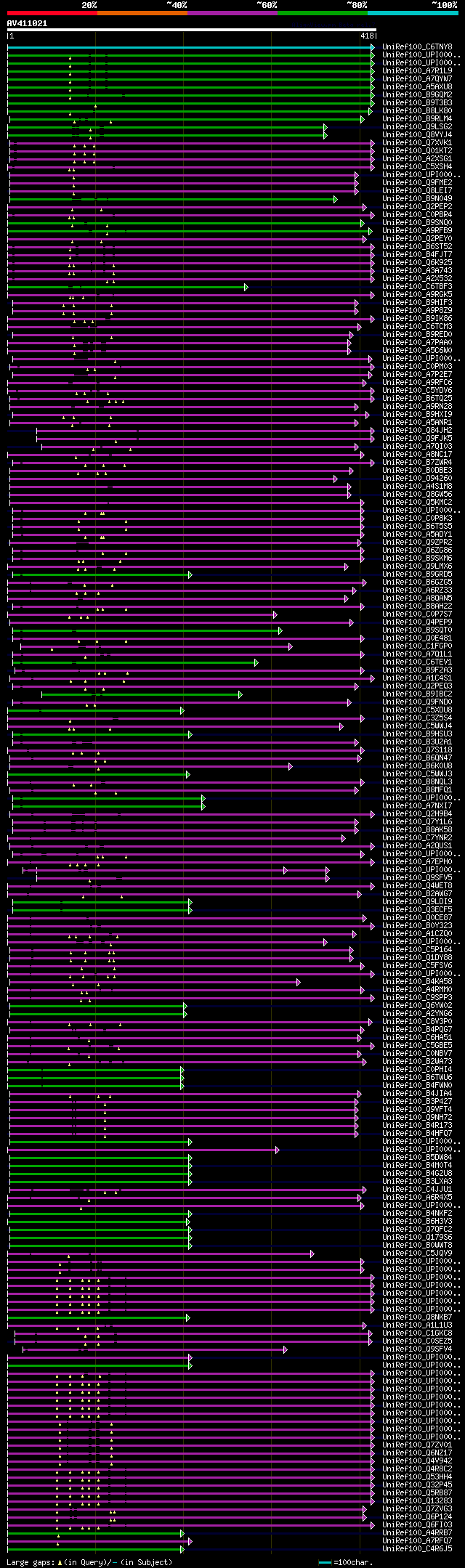The height and width of the screenshot is (1568, 465).
Task: Select the UniRef100_B4HFQ7 label
Action: pyautogui.click(x=417, y=1134)
